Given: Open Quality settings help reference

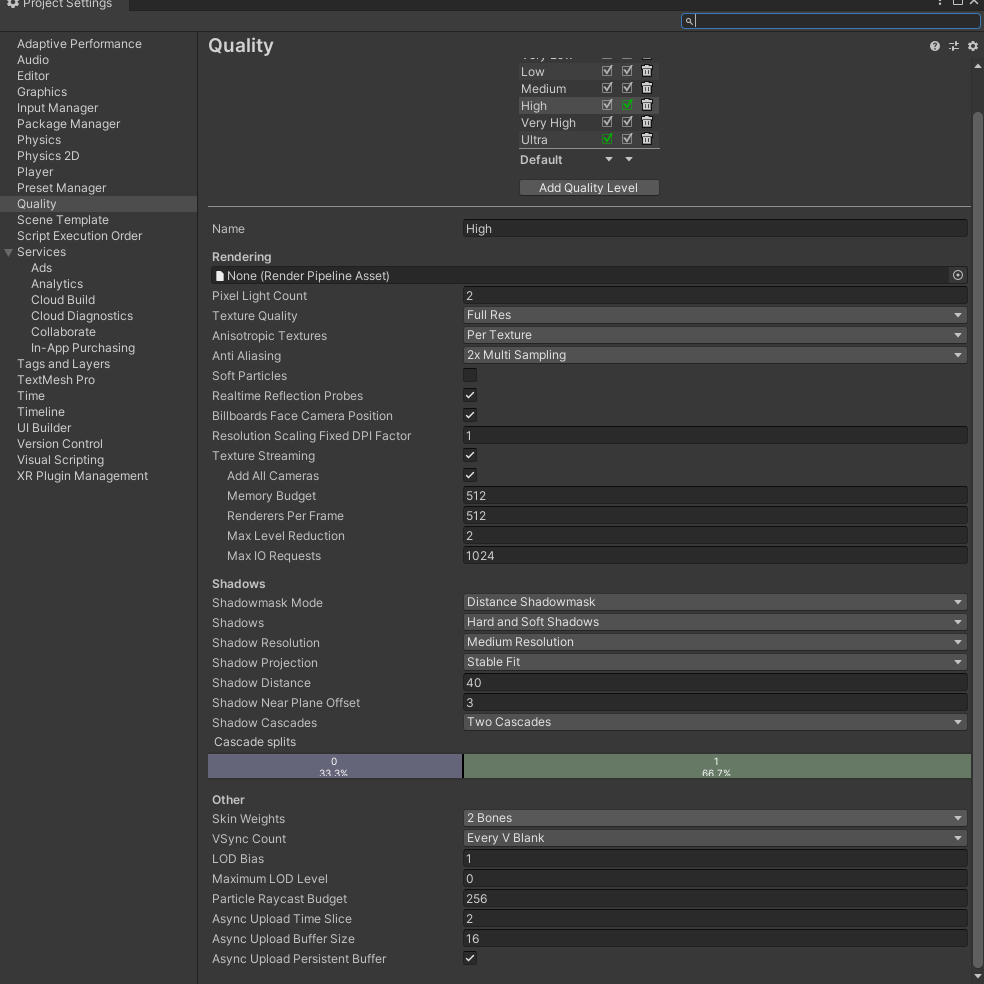Looking at the screenshot, I should [x=934, y=46].
